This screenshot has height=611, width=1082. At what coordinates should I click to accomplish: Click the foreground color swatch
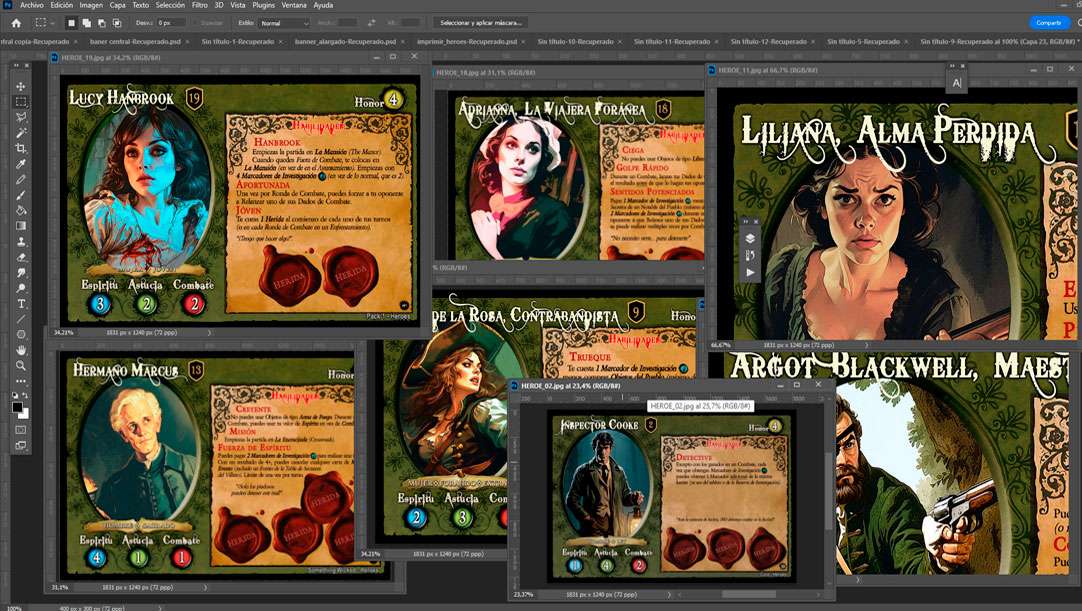[x=17, y=406]
